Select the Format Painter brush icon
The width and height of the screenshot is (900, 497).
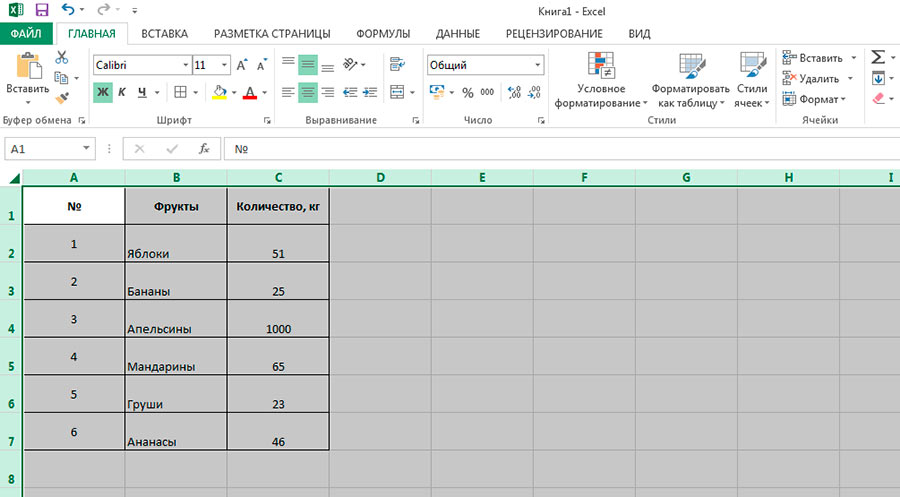pyautogui.click(x=62, y=98)
